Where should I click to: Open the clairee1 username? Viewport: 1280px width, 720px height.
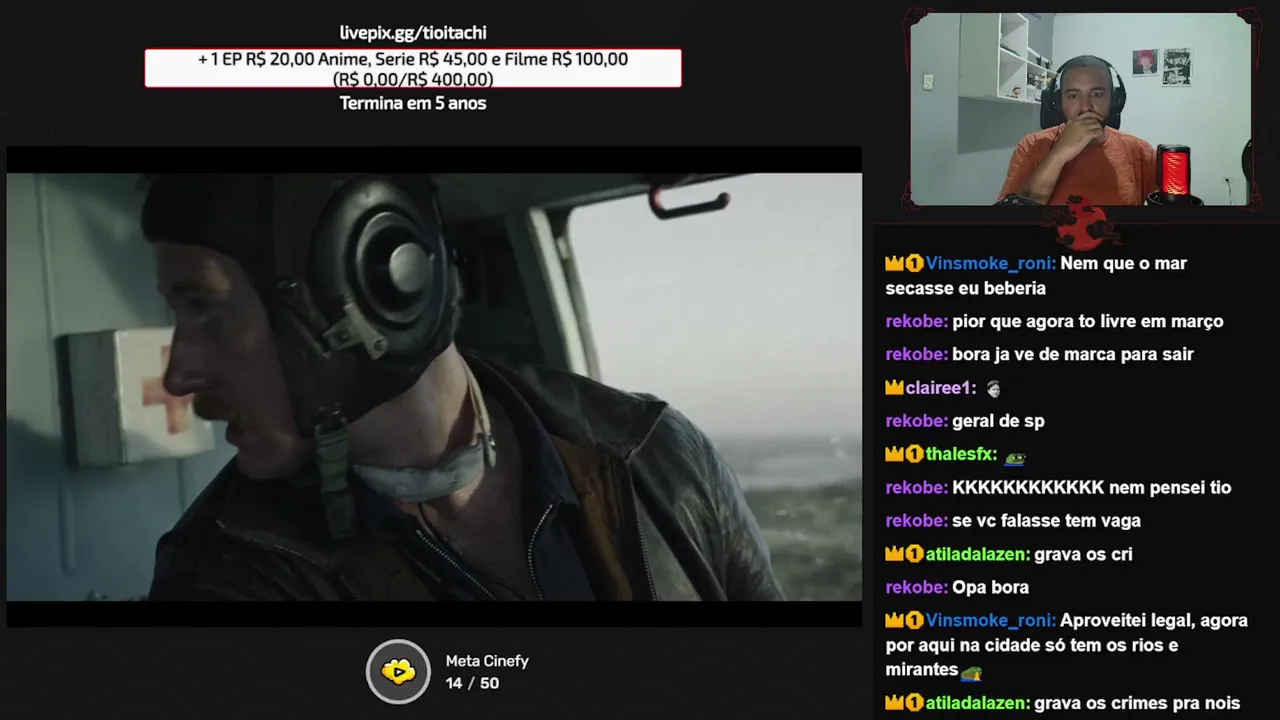pyautogui.click(x=940, y=388)
